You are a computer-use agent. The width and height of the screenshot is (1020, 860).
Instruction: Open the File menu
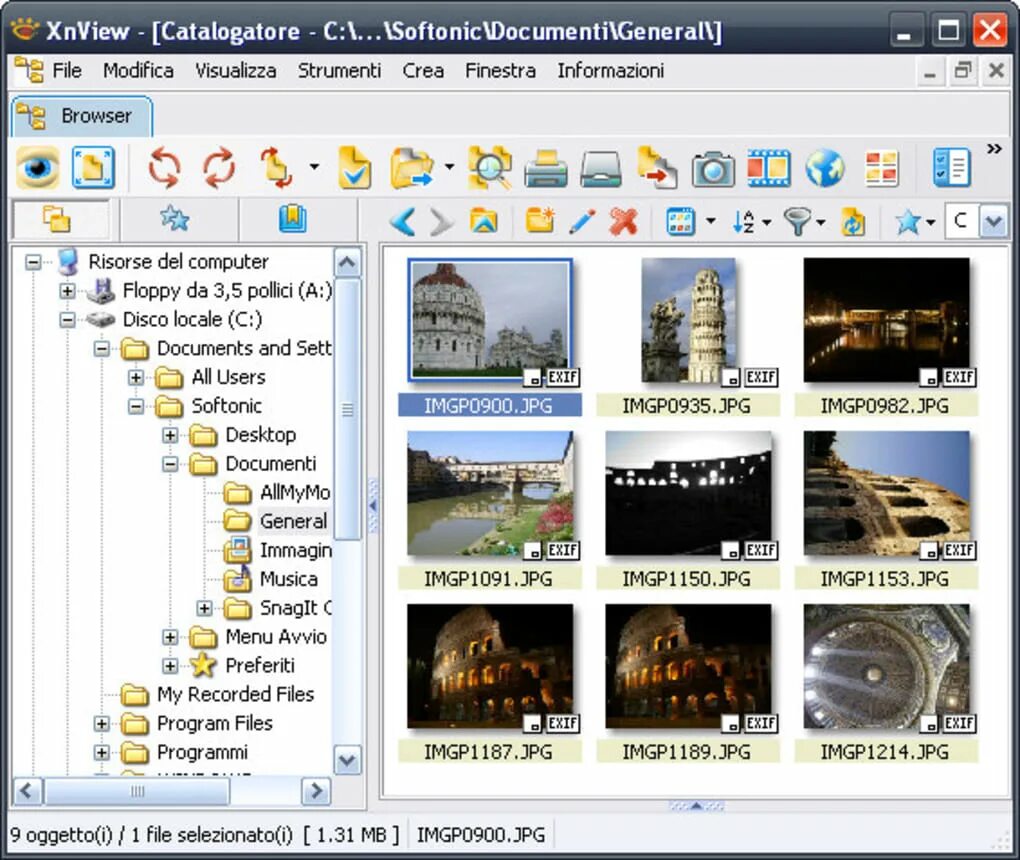click(x=67, y=70)
